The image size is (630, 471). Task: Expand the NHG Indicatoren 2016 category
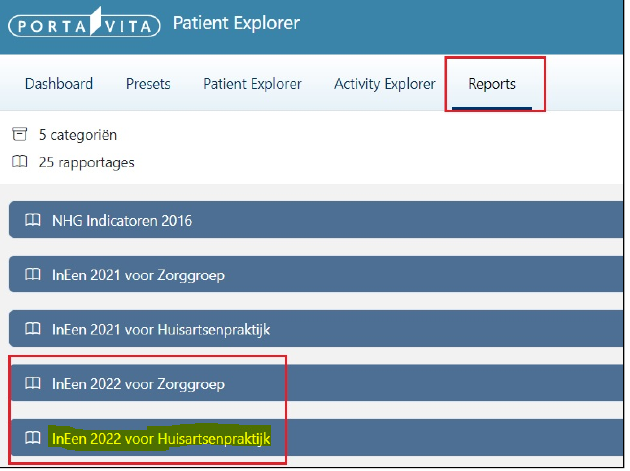click(122, 220)
